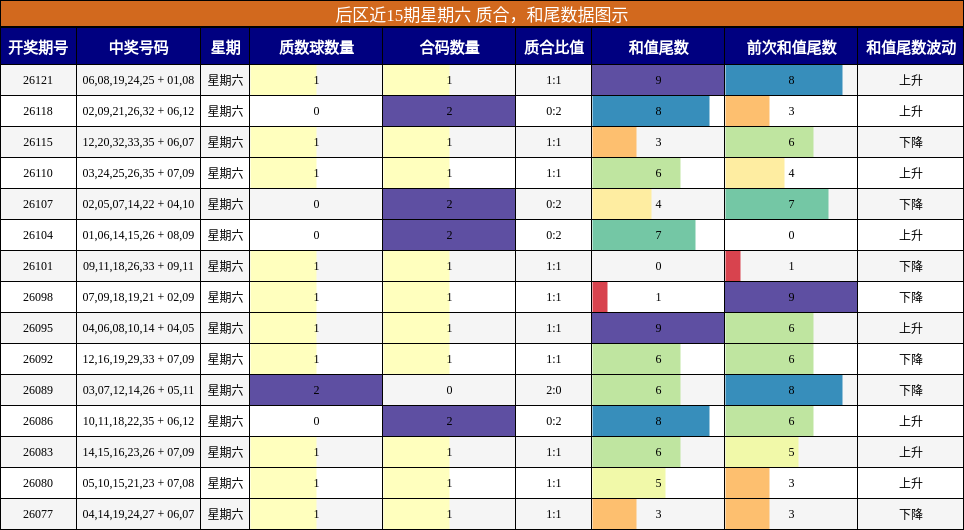Screen dimensions: 964x530
Task: Click the red 前次和值尾数 bar 1 in row 26101
Action: coord(733,266)
